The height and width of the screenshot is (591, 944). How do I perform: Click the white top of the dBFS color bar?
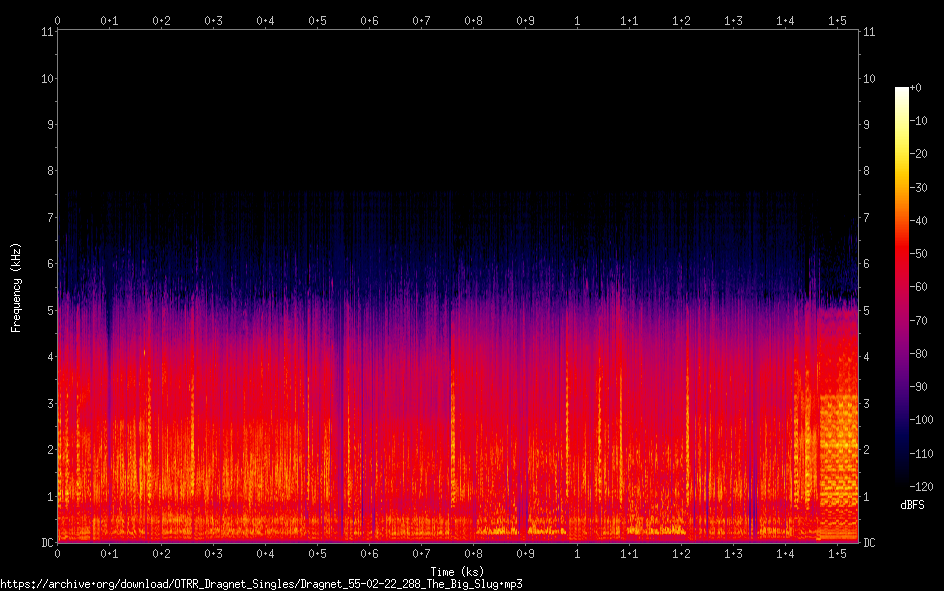click(x=902, y=91)
